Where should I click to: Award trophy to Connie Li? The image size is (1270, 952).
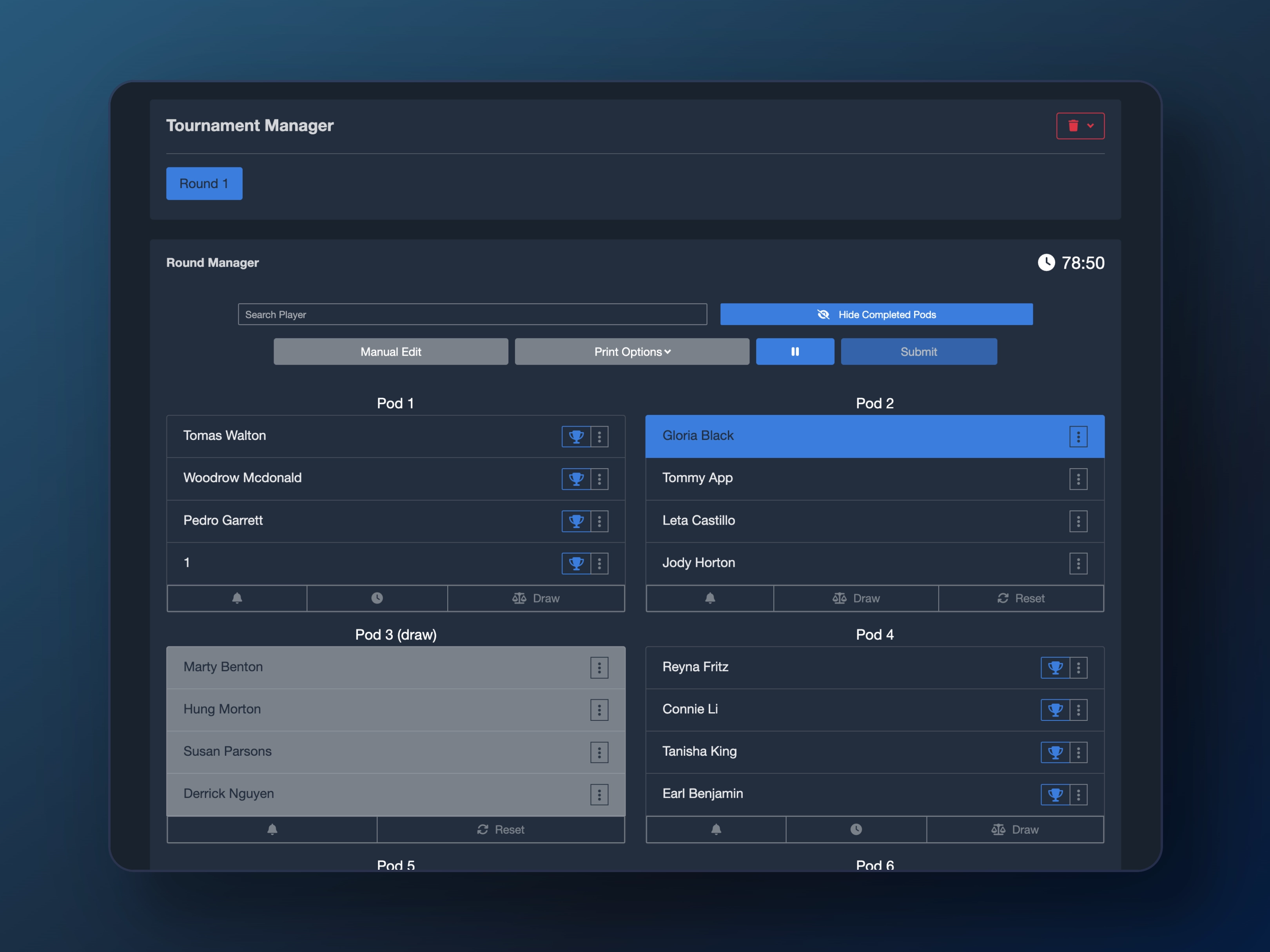tap(1055, 710)
